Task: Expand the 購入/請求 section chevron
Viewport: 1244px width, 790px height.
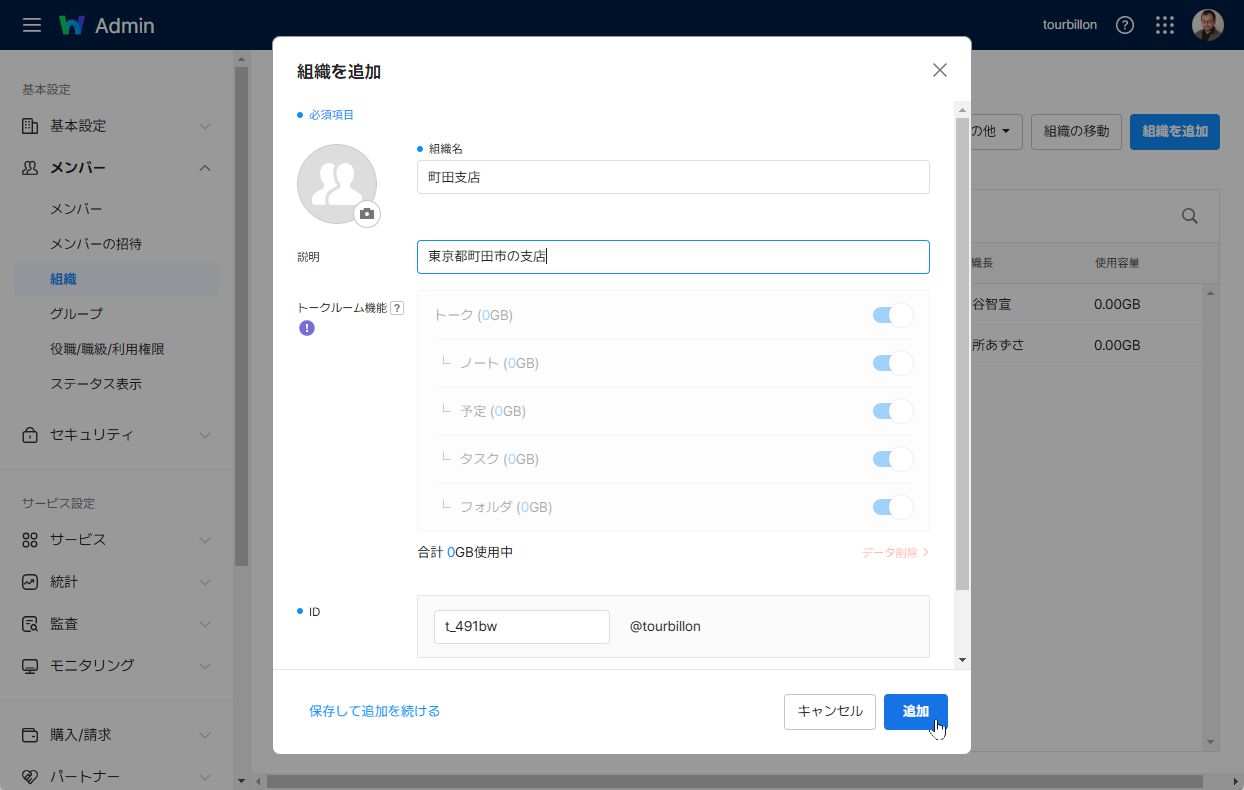Action: click(205, 735)
